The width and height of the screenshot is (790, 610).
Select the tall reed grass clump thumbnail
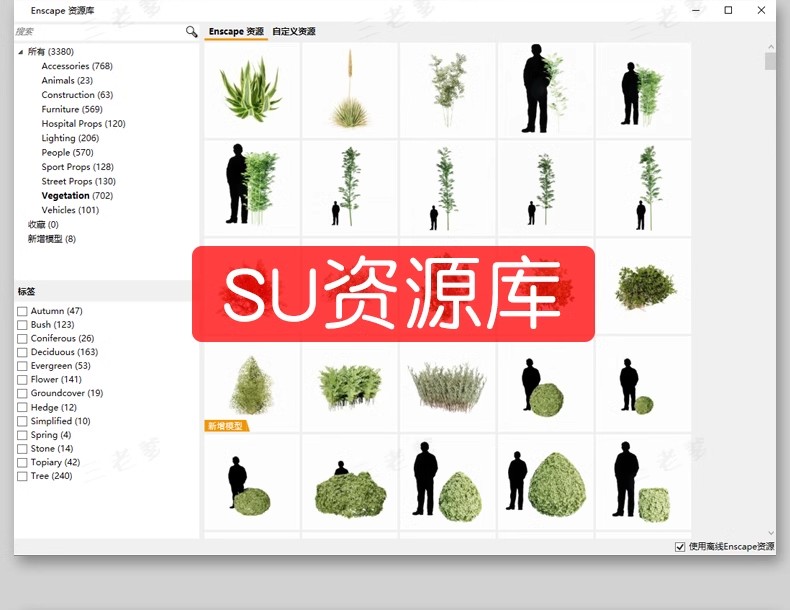click(447, 384)
